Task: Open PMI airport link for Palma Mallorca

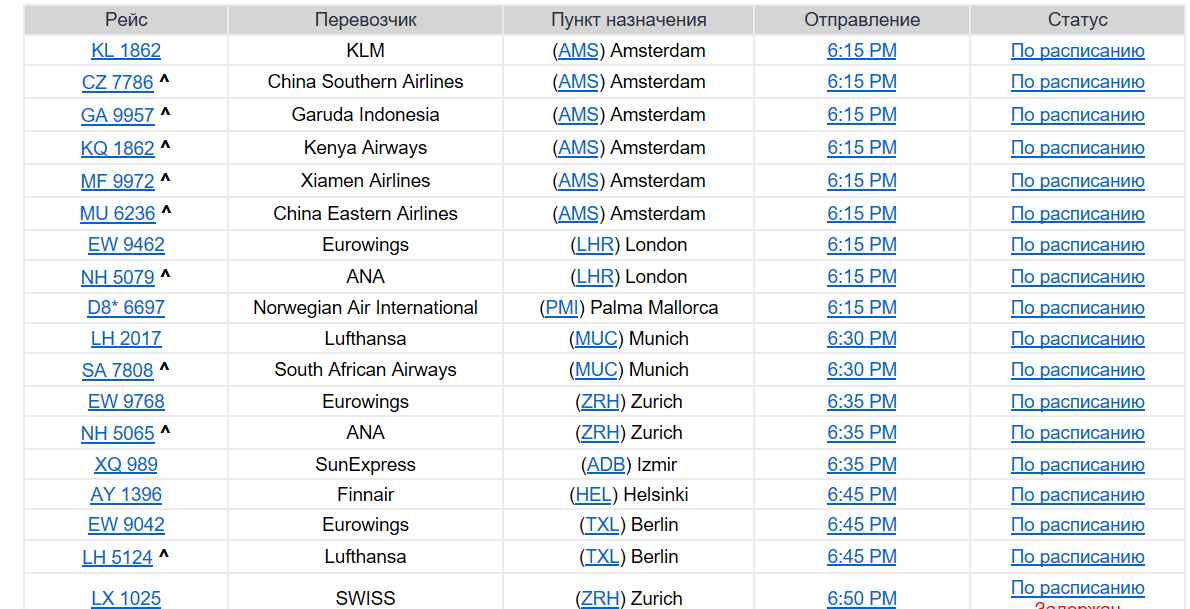Action: click(x=562, y=308)
